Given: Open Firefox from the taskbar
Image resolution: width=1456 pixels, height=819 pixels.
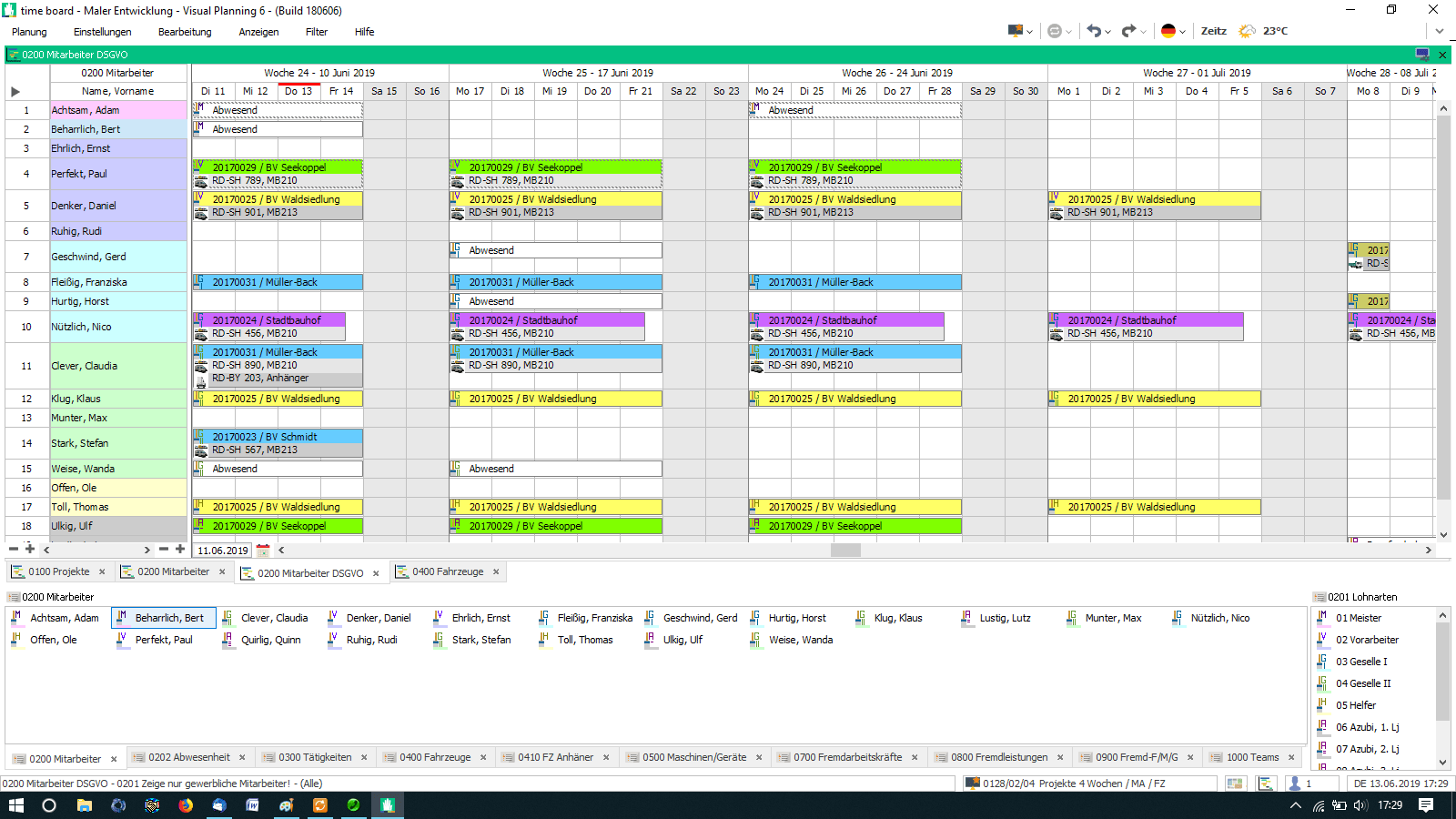Looking at the screenshot, I should tap(186, 805).
